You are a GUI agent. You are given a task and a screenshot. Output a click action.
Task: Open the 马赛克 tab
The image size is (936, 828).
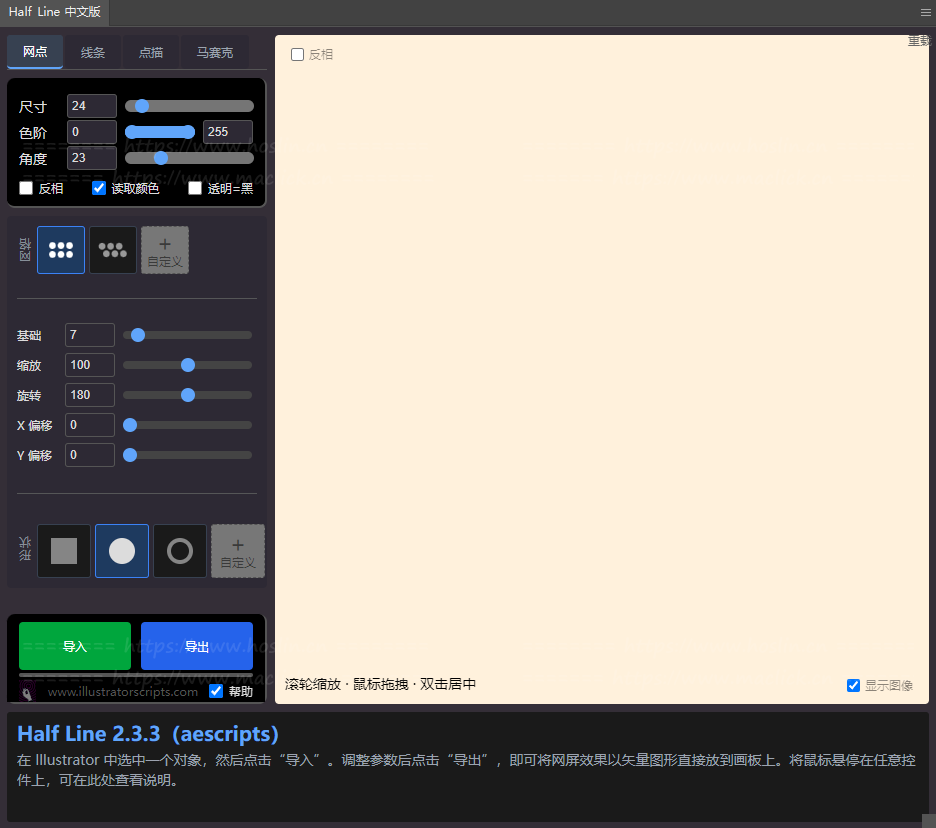click(215, 52)
